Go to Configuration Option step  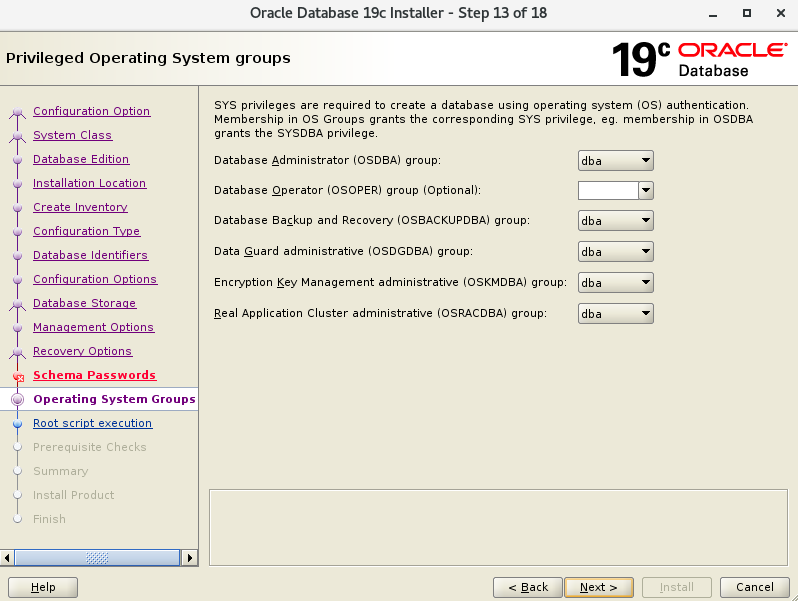point(92,111)
